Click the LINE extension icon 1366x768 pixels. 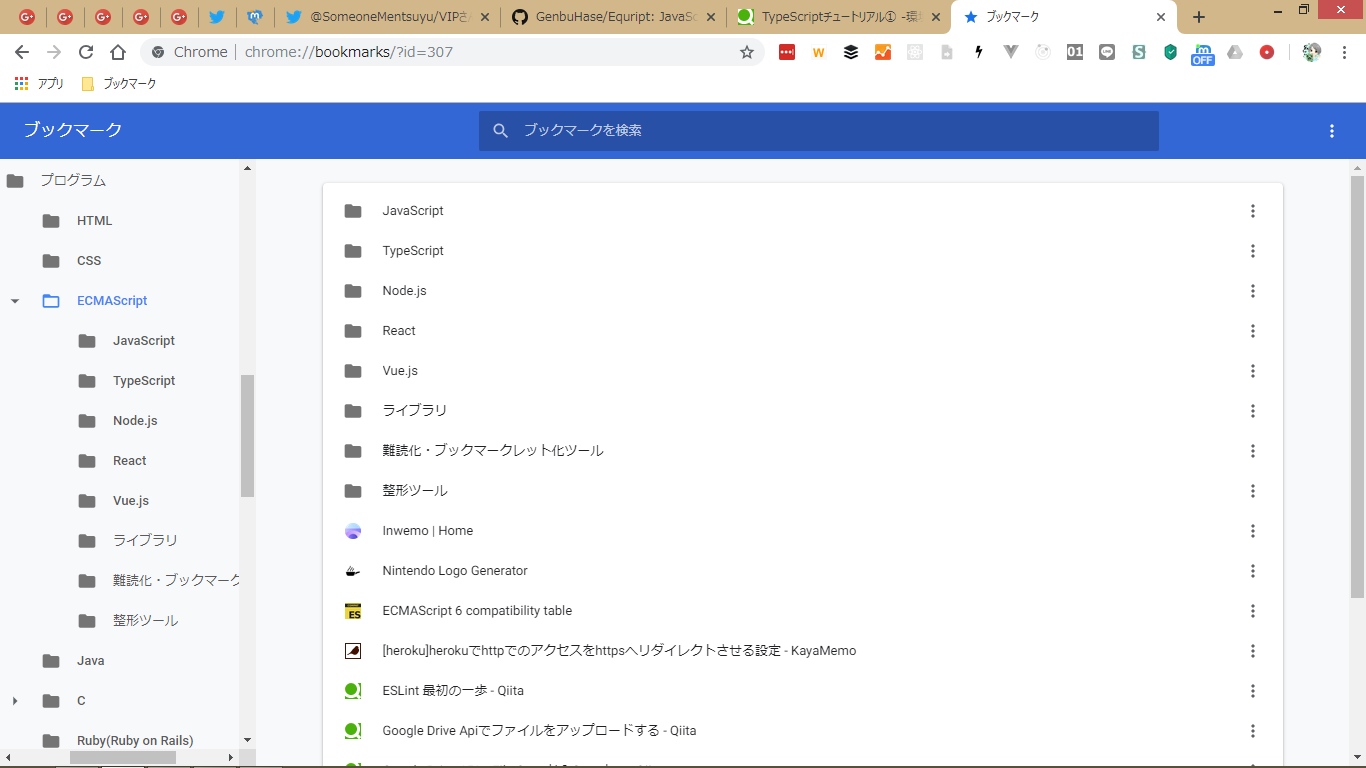coord(1106,52)
